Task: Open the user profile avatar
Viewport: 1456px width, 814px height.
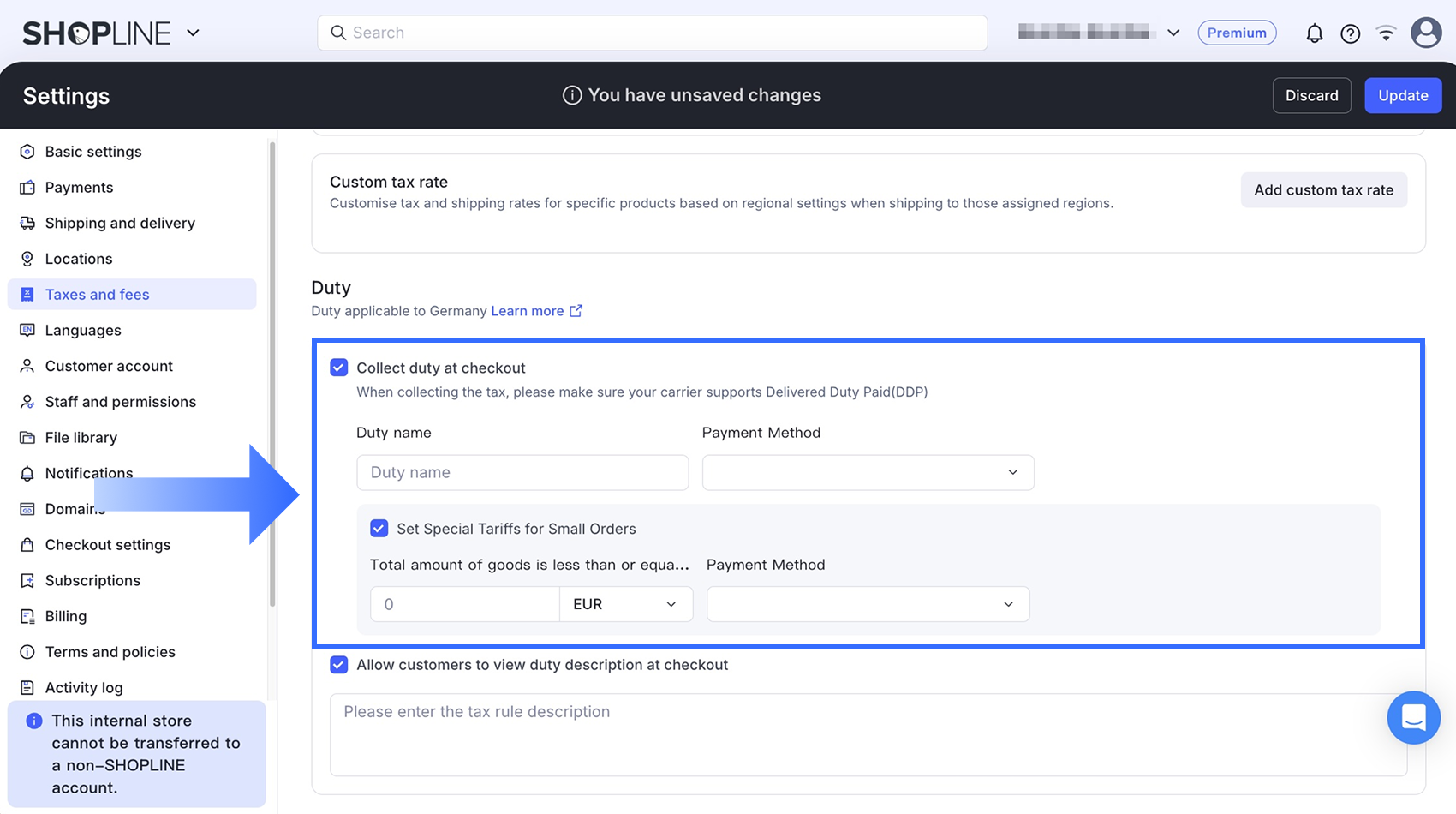Action: (1426, 33)
